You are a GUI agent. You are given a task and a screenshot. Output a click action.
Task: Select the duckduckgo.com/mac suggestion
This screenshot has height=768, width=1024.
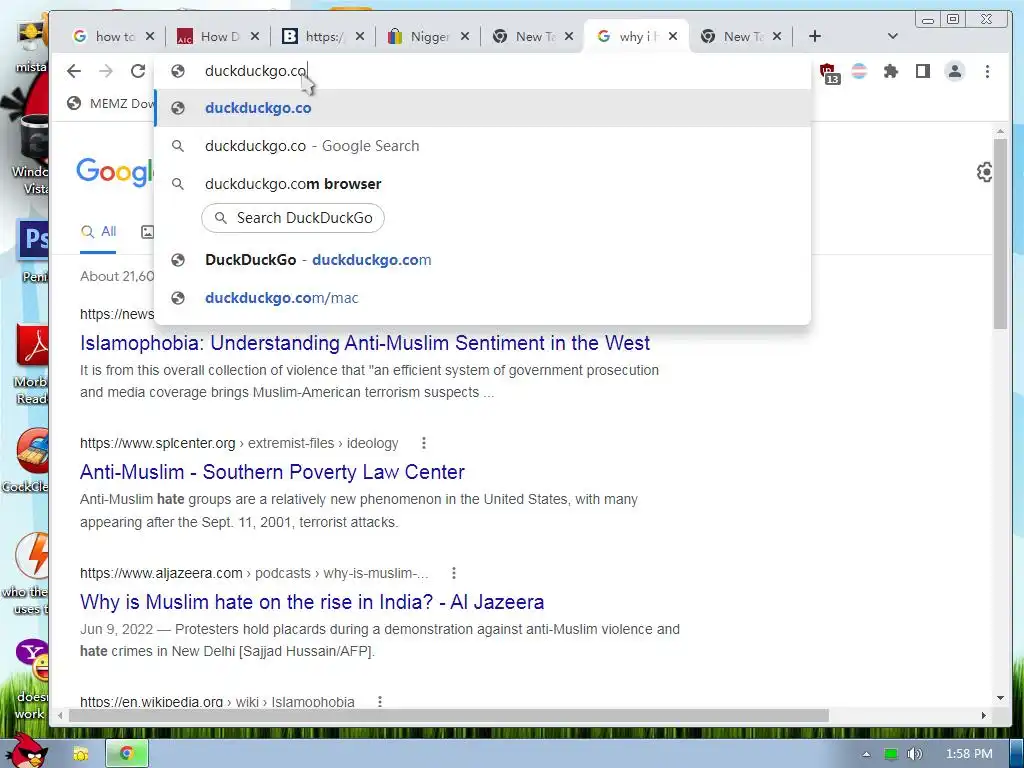[483, 298]
